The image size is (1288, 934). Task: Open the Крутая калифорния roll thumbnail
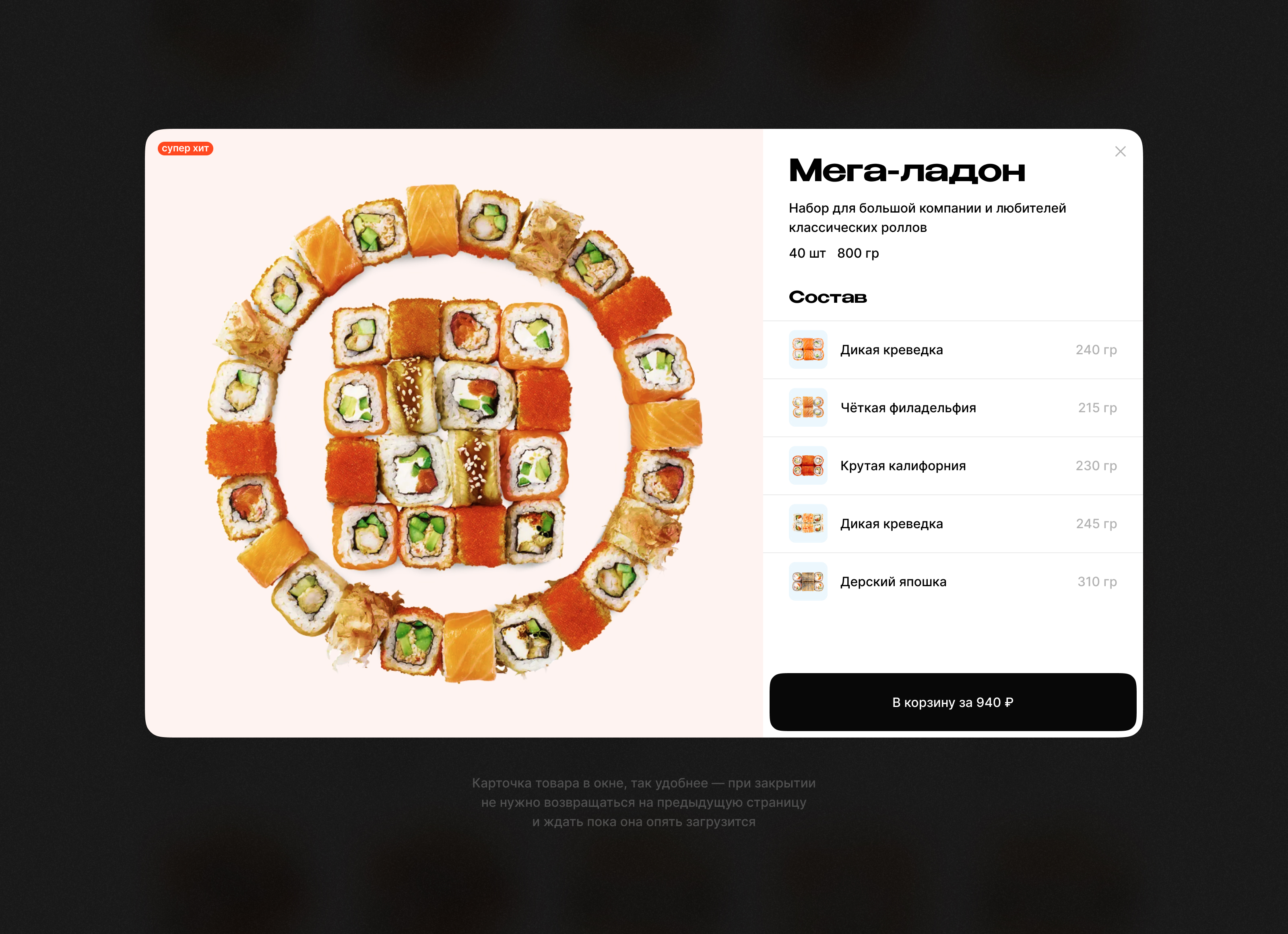[808, 465]
